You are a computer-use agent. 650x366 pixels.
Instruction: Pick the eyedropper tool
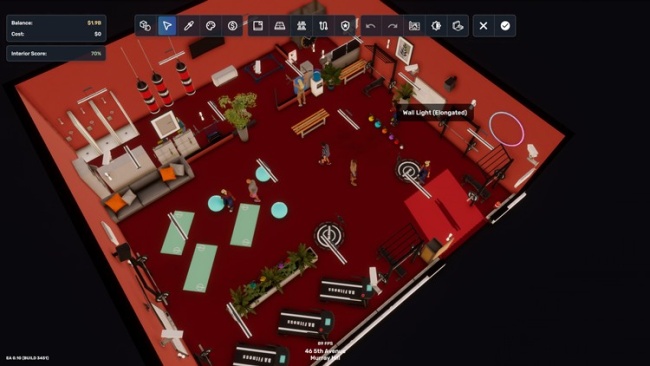pos(189,26)
